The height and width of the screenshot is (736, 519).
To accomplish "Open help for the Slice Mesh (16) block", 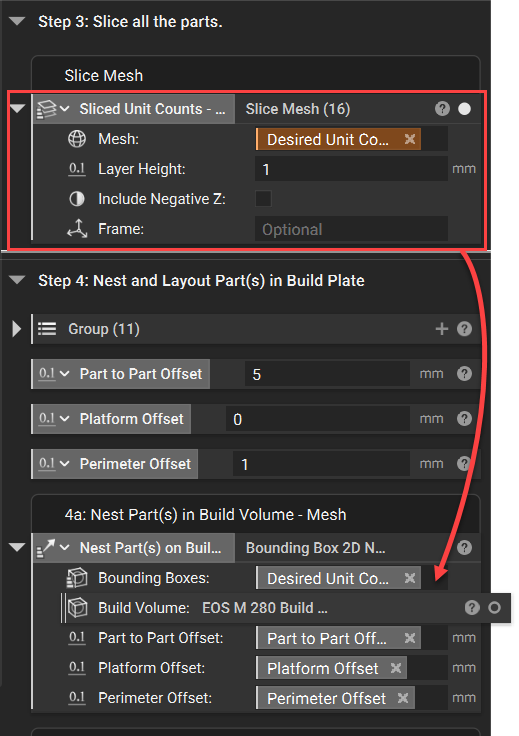I will click(442, 109).
